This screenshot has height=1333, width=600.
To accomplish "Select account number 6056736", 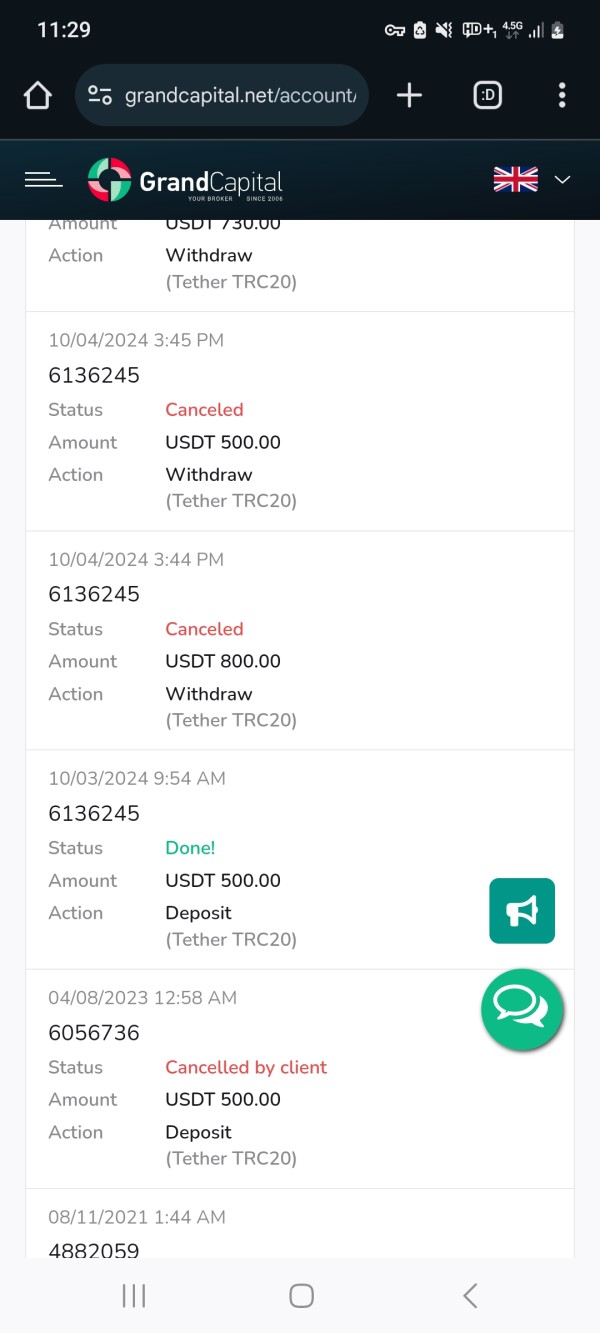I will 94,1032.
